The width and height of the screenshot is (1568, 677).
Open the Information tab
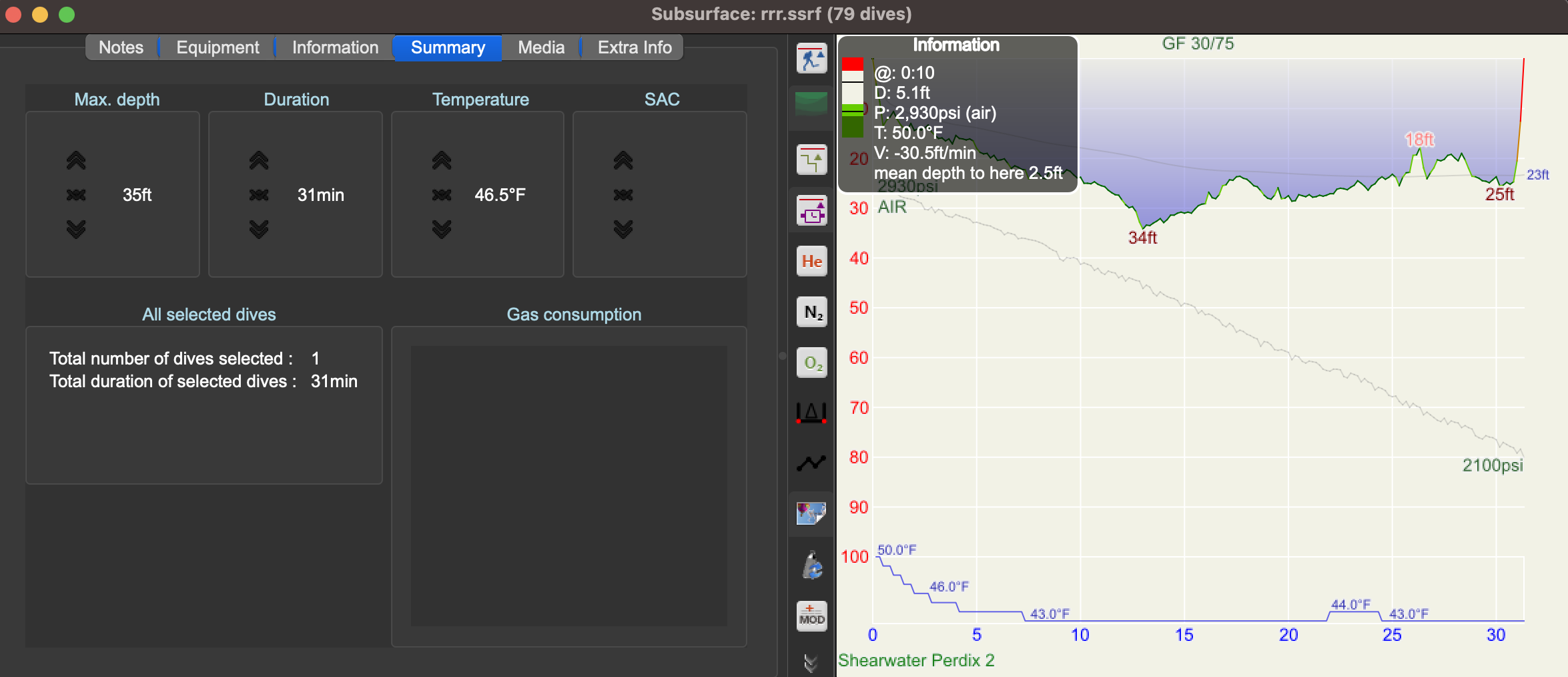(334, 47)
